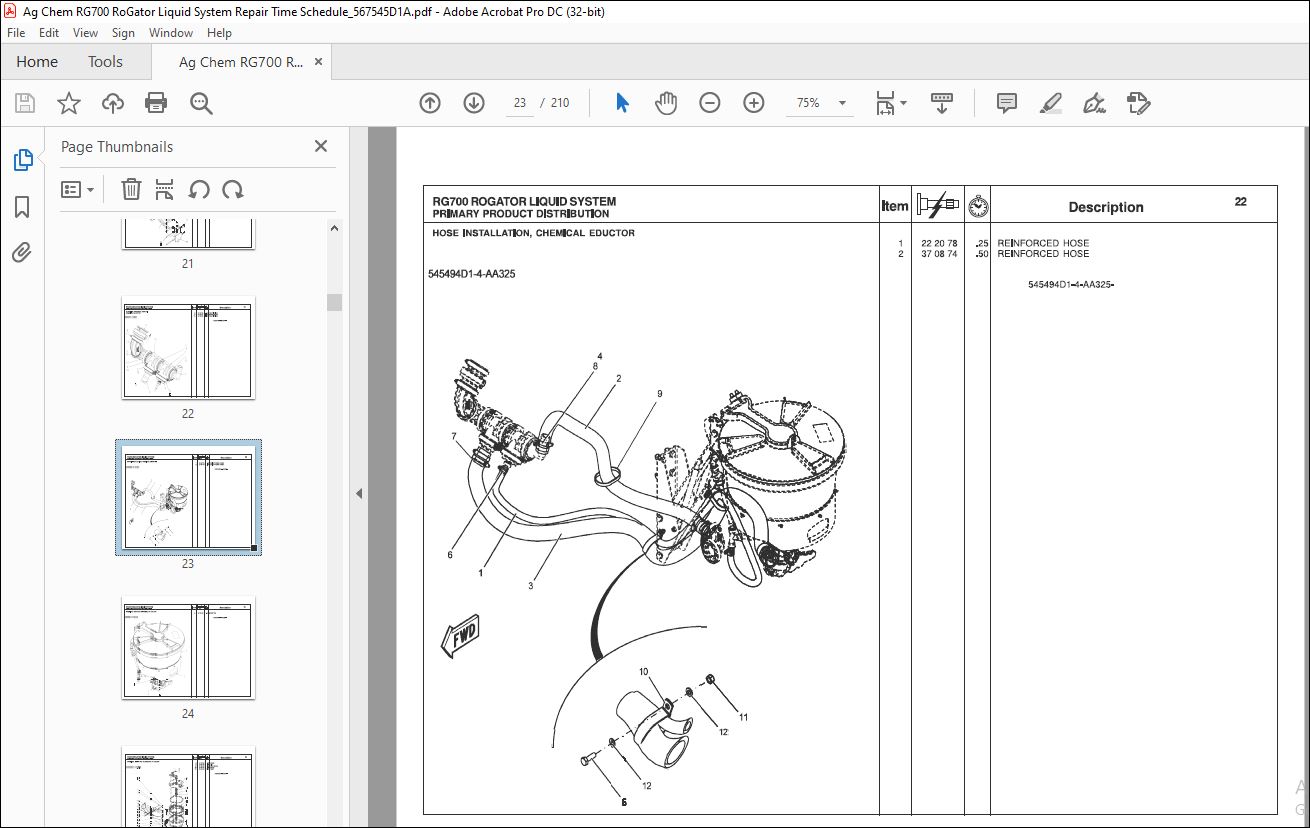The width and height of the screenshot is (1310, 828).
Task: Click the 'Page Thumbnails' panel title
Action: pos(117,147)
